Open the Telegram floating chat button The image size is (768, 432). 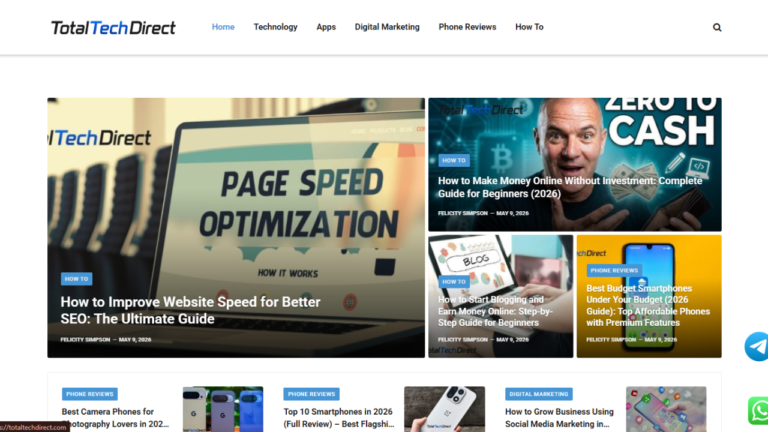point(757,346)
